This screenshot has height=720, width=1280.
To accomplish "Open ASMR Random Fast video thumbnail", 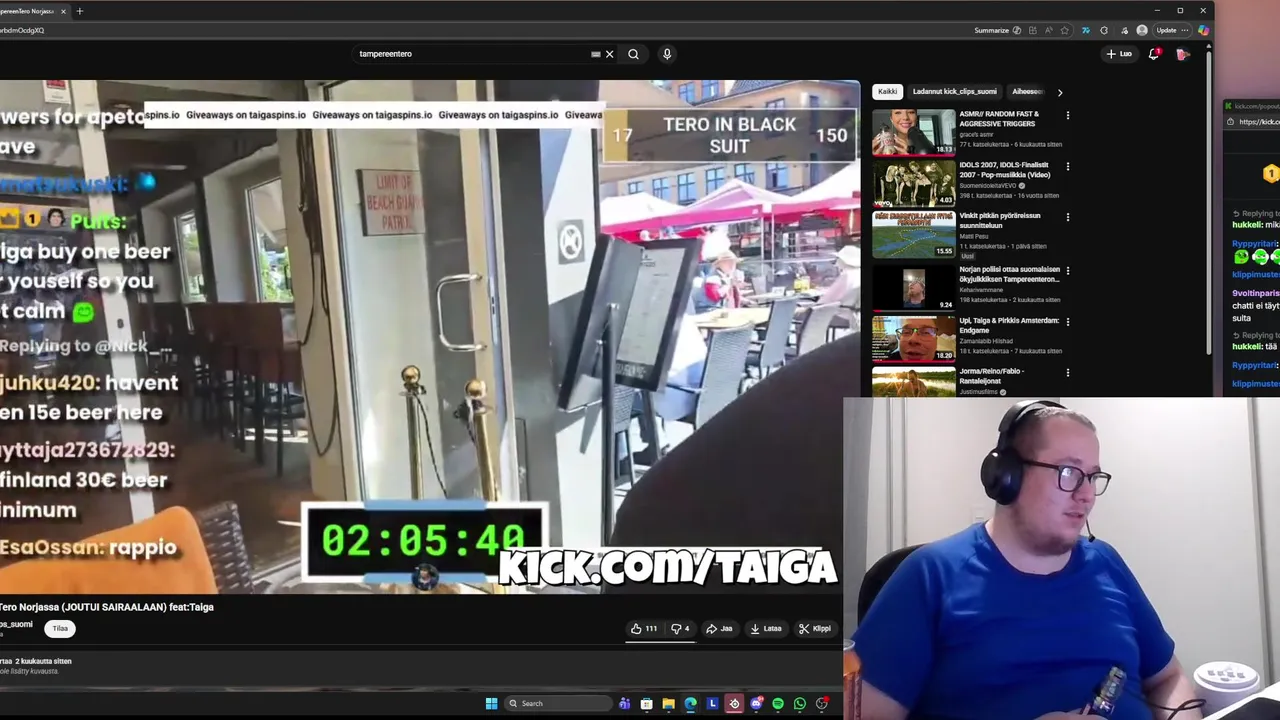I will pyautogui.click(x=914, y=132).
